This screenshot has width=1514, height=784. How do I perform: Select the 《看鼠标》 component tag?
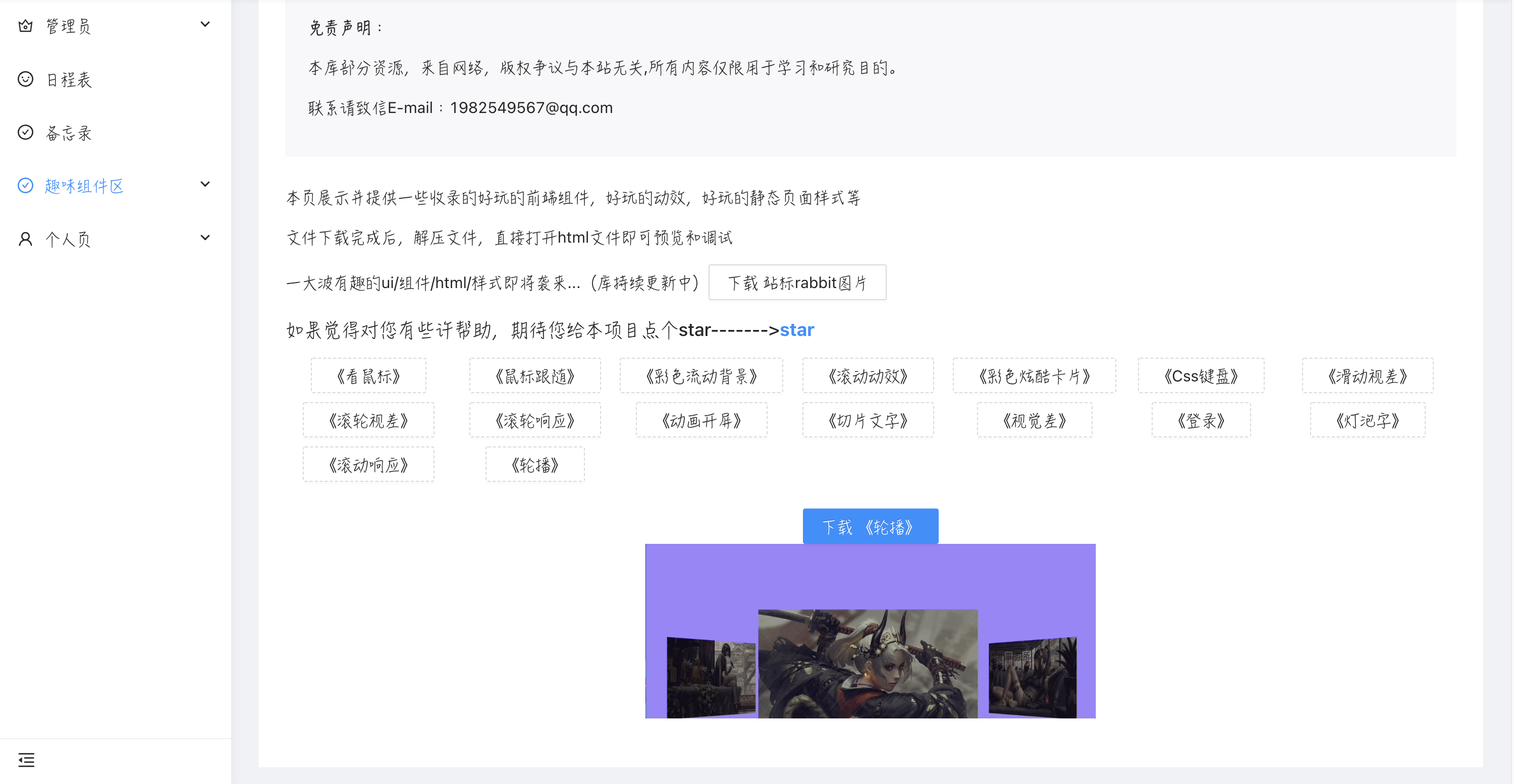pos(368,376)
